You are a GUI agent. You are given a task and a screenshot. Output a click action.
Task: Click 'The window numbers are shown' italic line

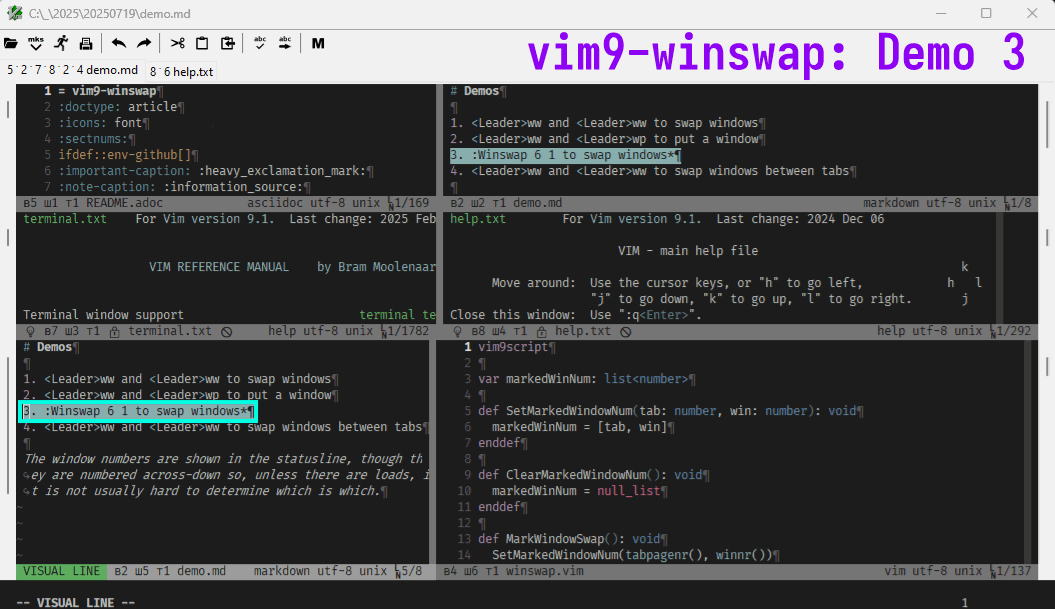[223, 459]
